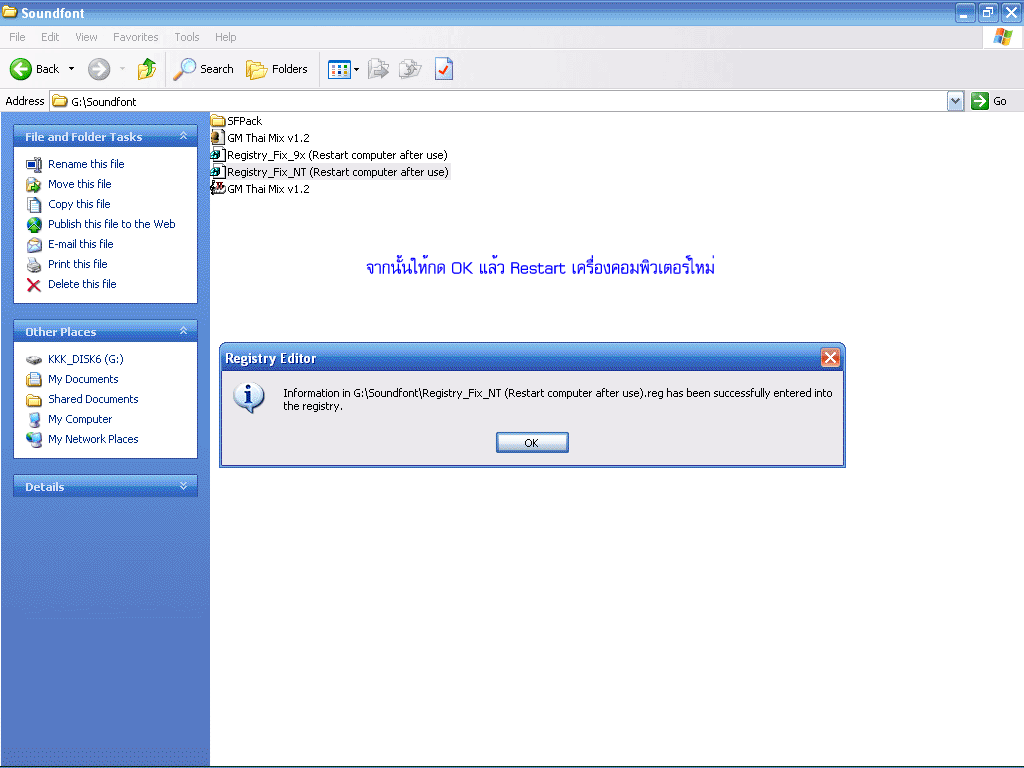Expand the address bar dropdown

tap(955, 101)
